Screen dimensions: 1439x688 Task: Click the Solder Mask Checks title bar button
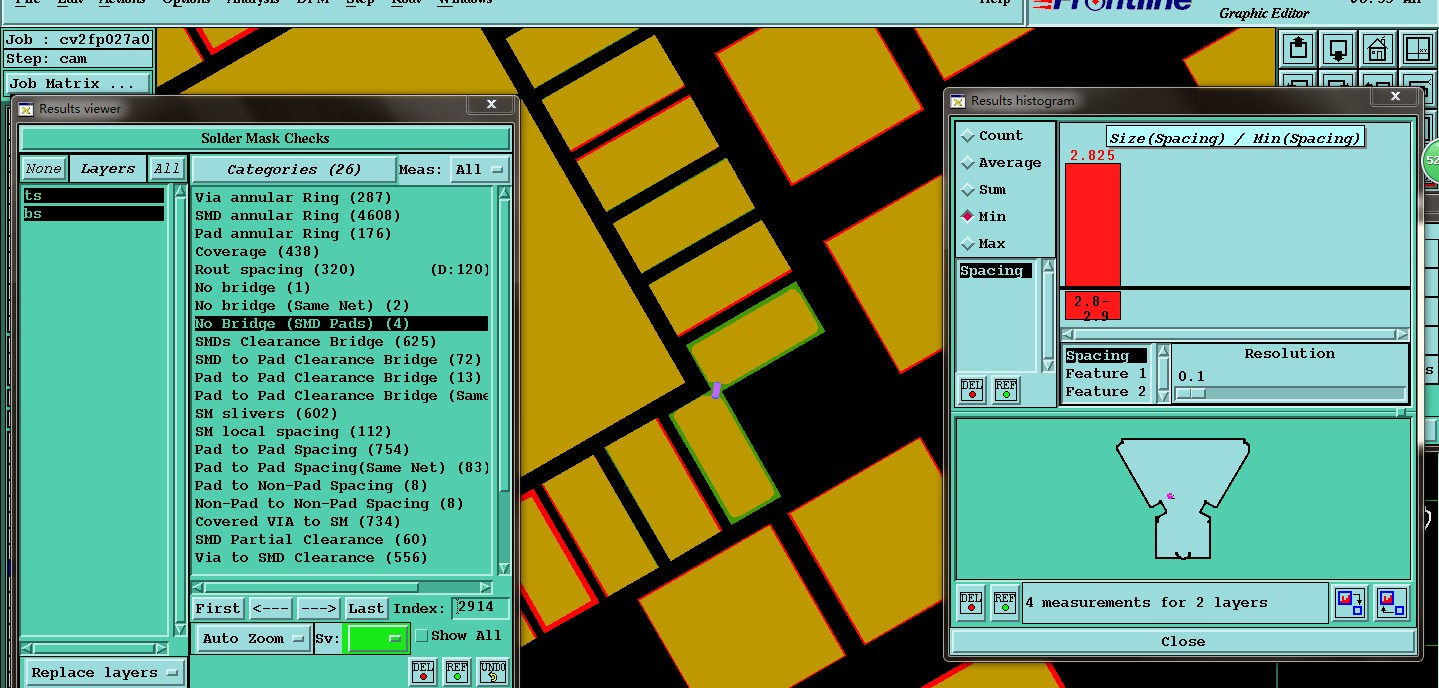[265, 138]
